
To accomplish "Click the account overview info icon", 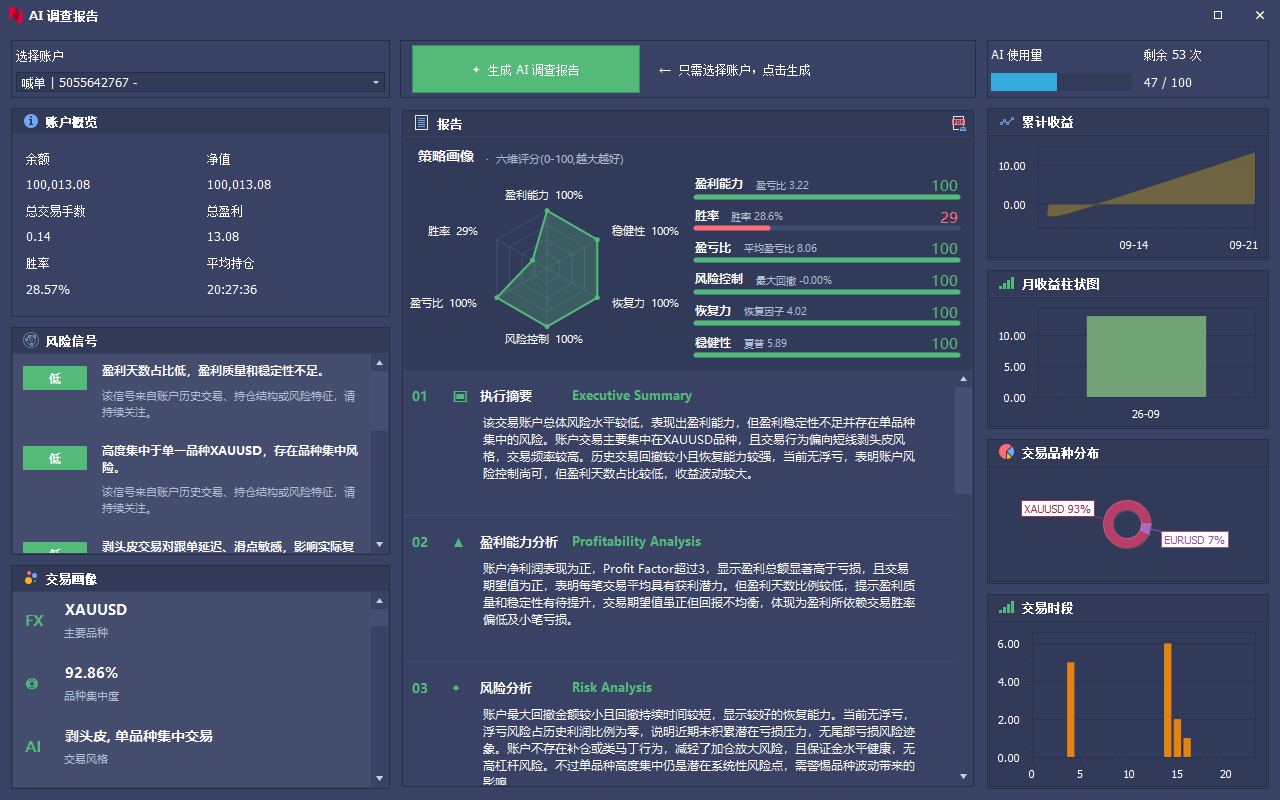I will coord(31,121).
